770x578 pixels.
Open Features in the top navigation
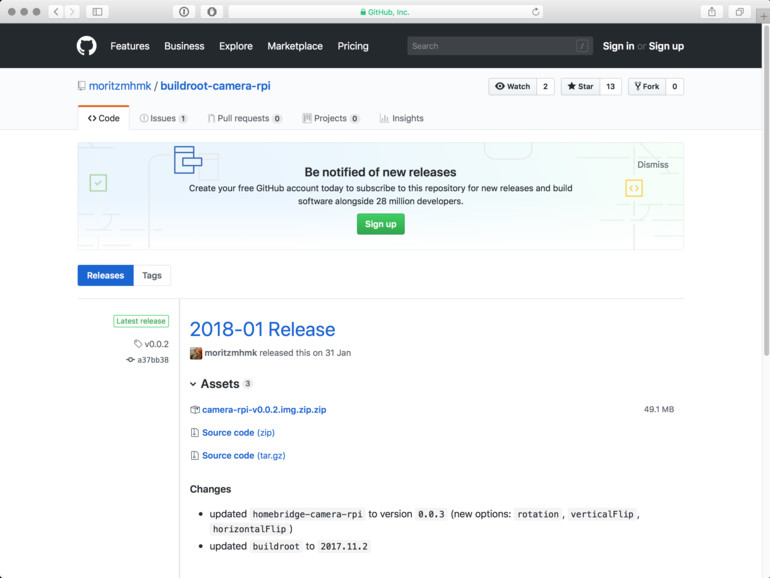click(x=130, y=46)
